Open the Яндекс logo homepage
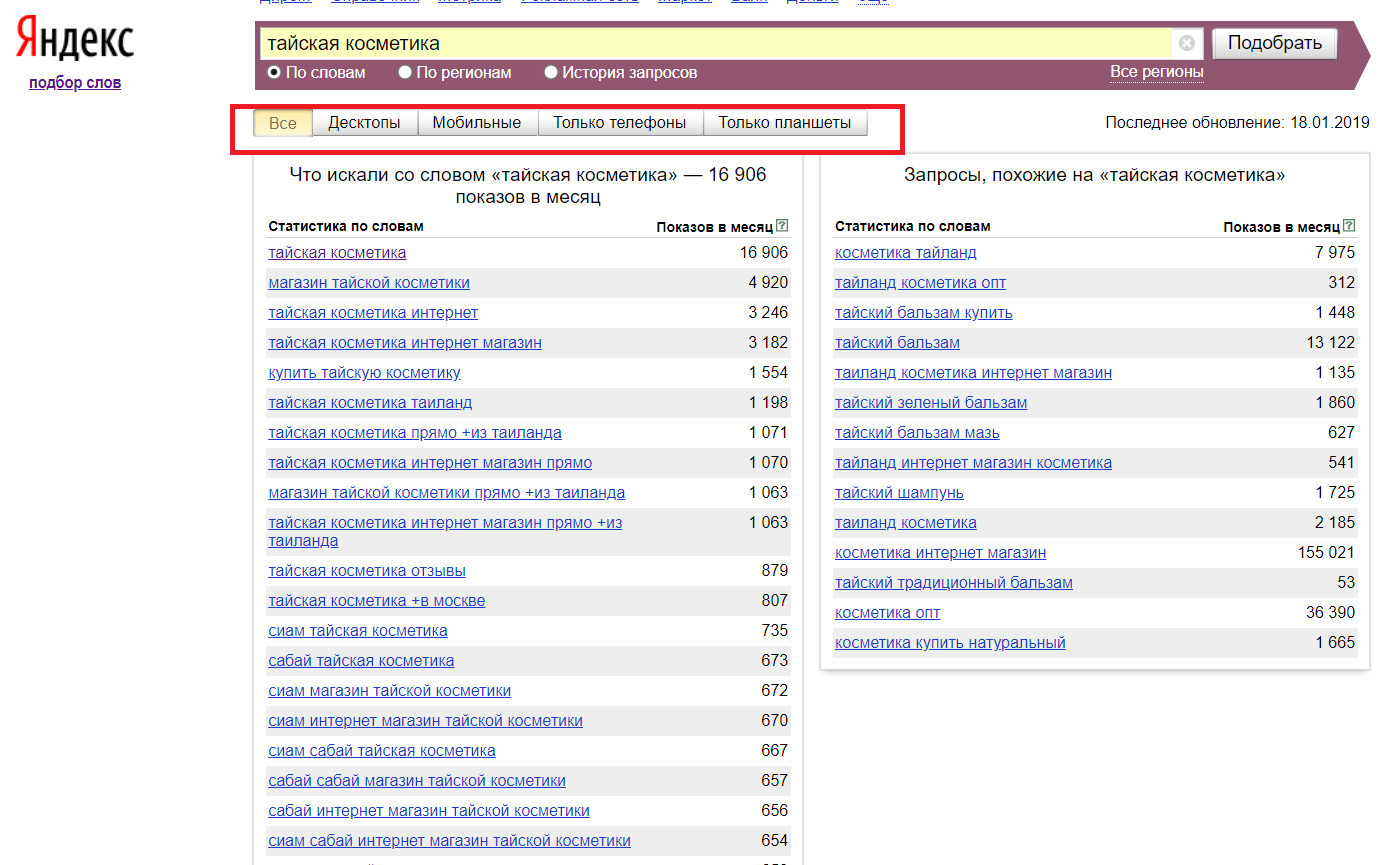 (75, 40)
